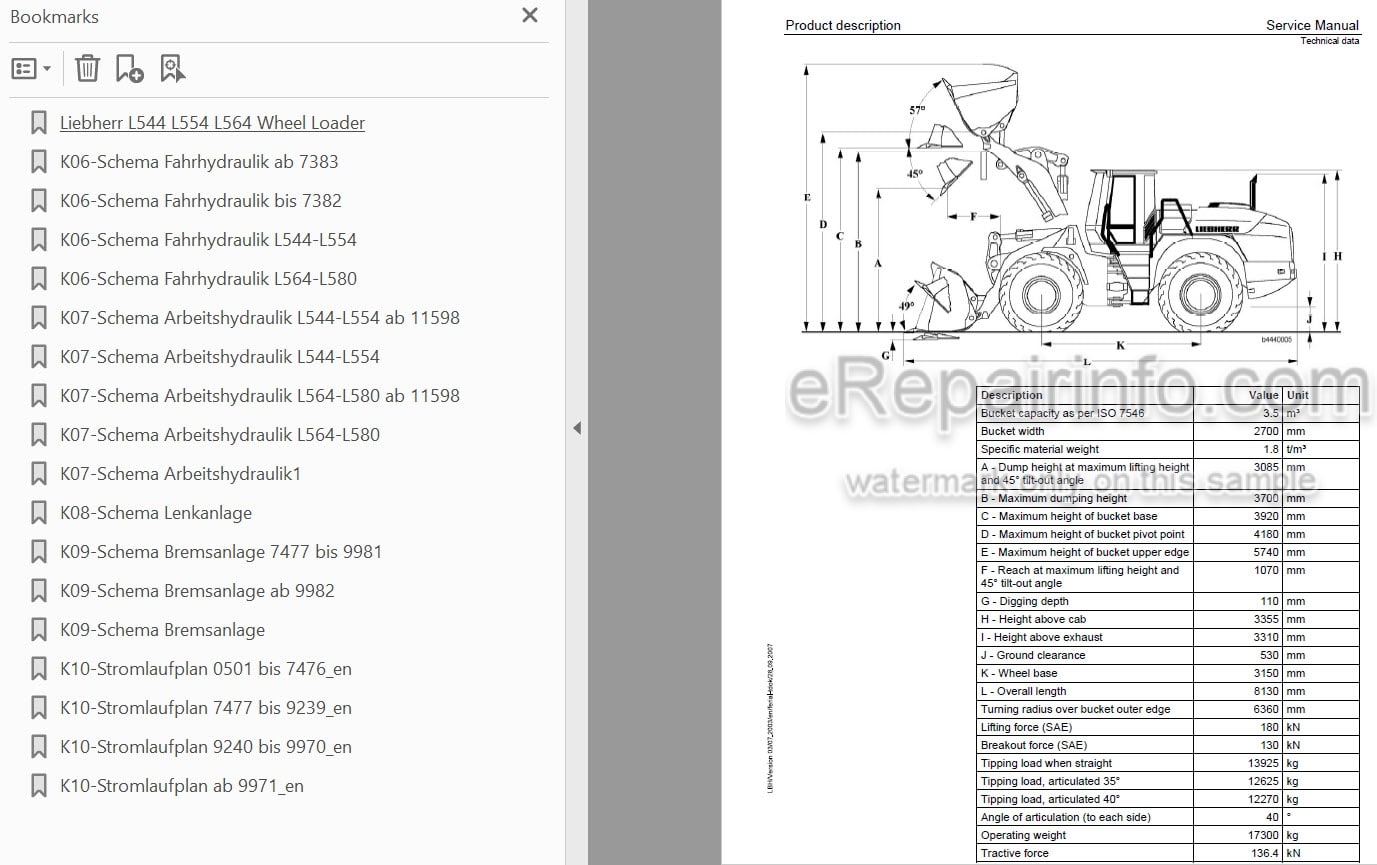Image resolution: width=1377 pixels, height=865 pixels.
Task: Click bookmark icon beside K07-Schema Arbeitshydraulik L564-L580
Action: pos(39,435)
